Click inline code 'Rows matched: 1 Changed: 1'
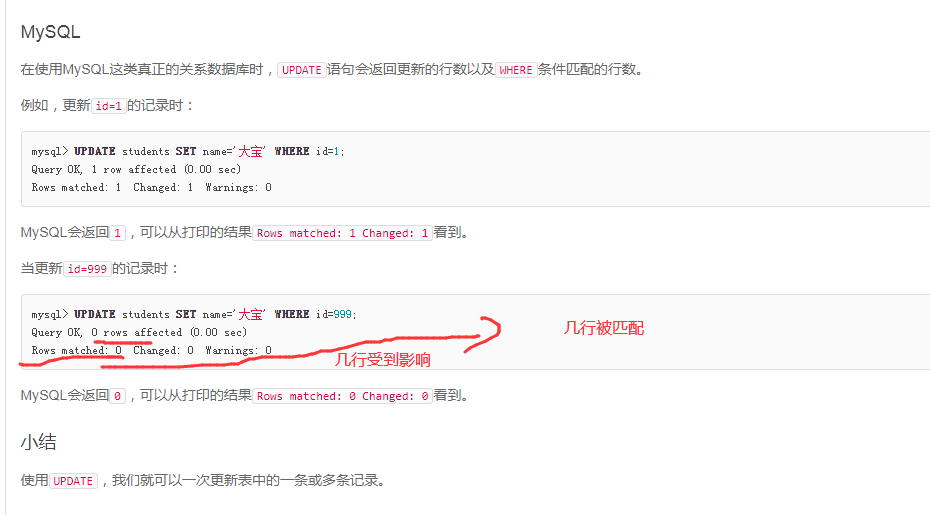The width and height of the screenshot is (930, 515). click(x=342, y=233)
